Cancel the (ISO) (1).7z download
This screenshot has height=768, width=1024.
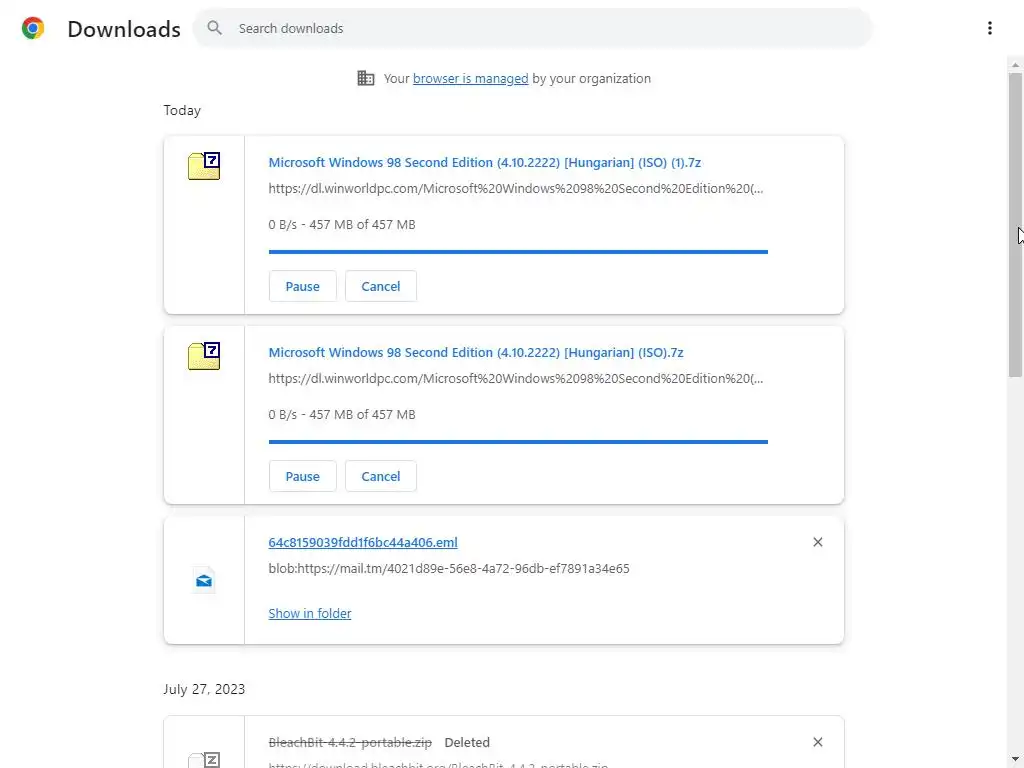(380, 286)
